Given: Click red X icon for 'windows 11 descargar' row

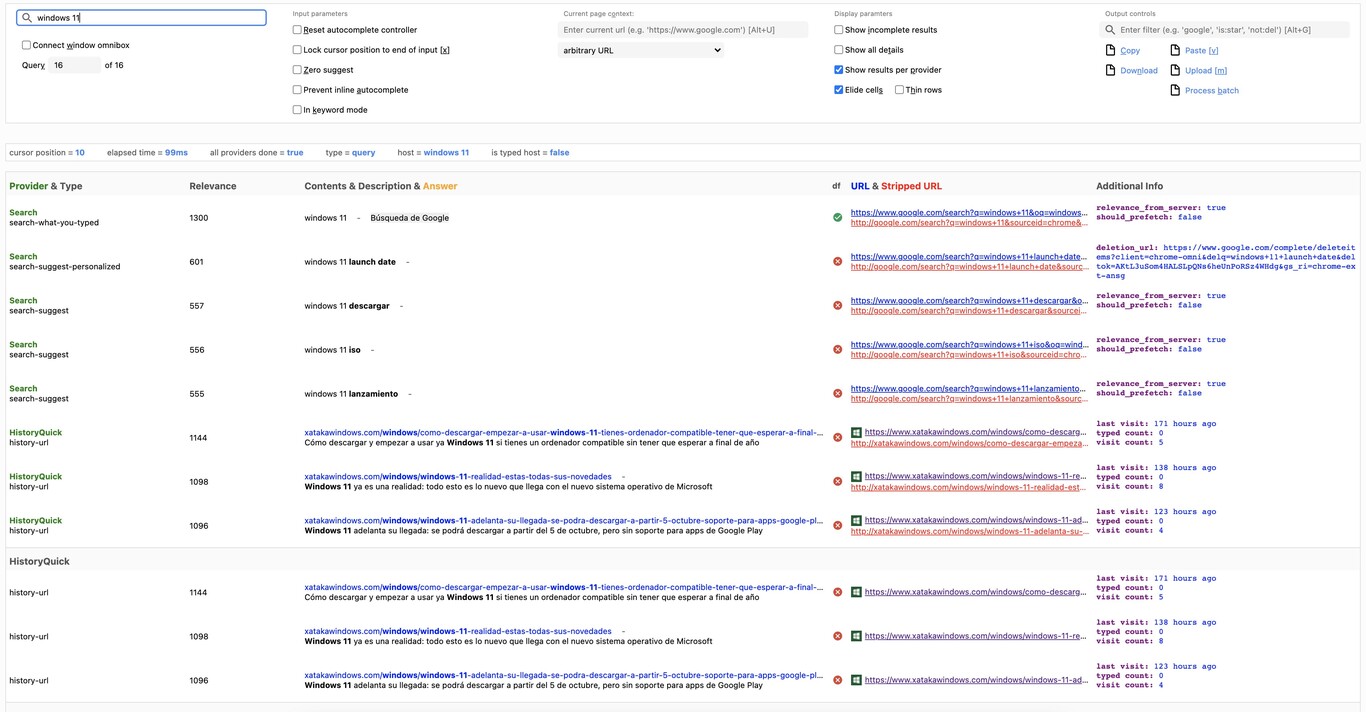Looking at the screenshot, I should (x=837, y=305).
